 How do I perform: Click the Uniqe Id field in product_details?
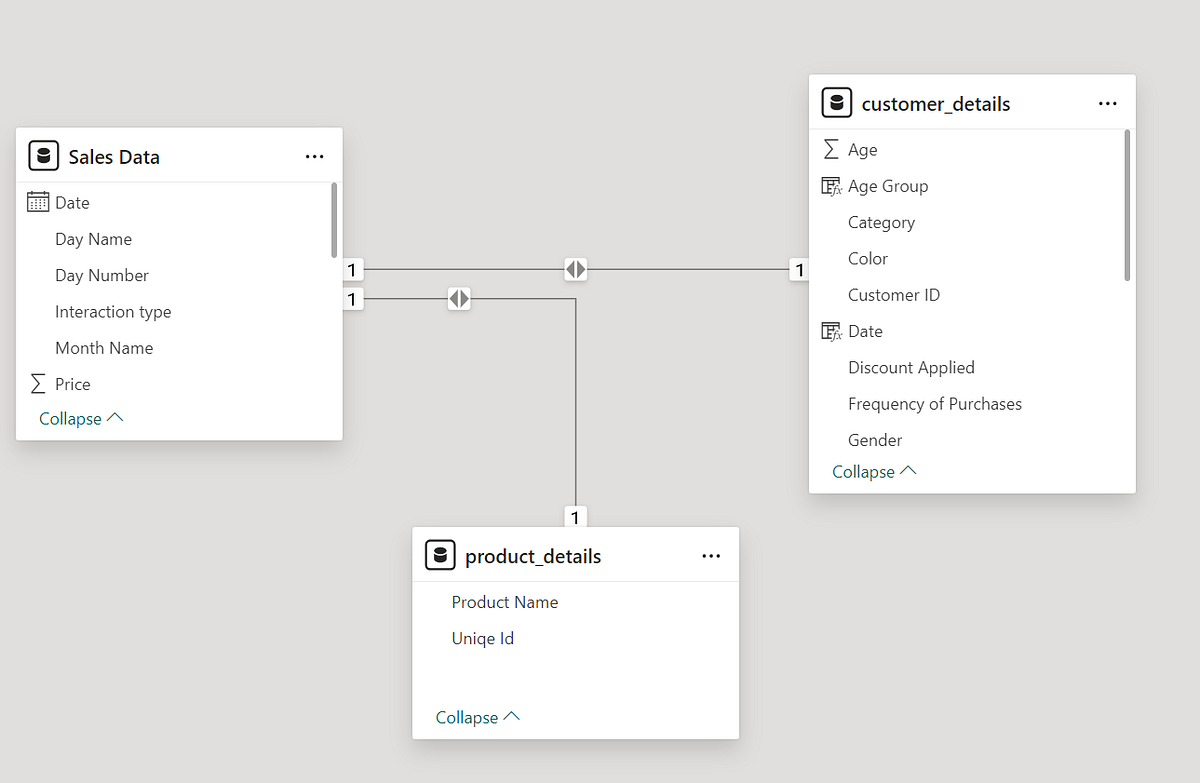tap(483, 638)
